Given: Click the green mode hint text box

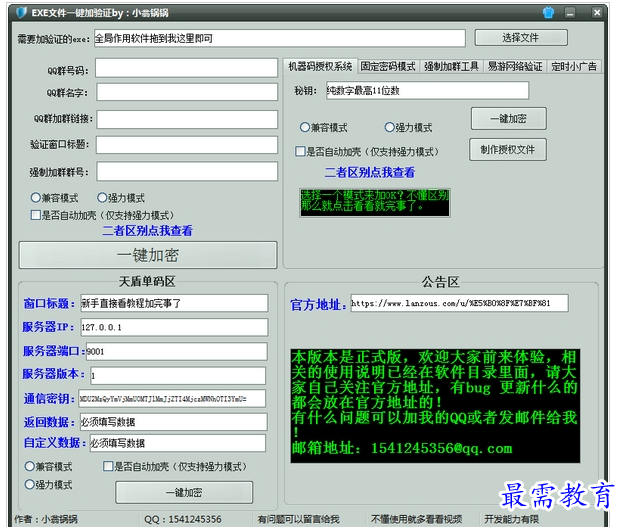Looking at the screenshot, I should tap(375, 203).
